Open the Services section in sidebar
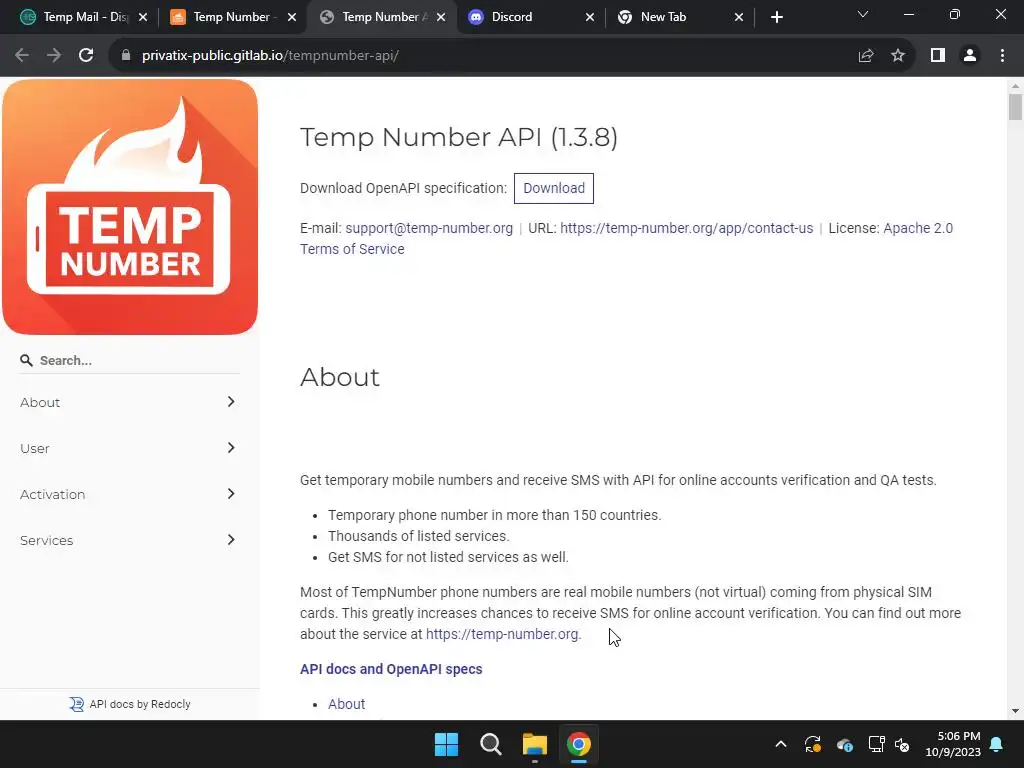 coord(46,541)
